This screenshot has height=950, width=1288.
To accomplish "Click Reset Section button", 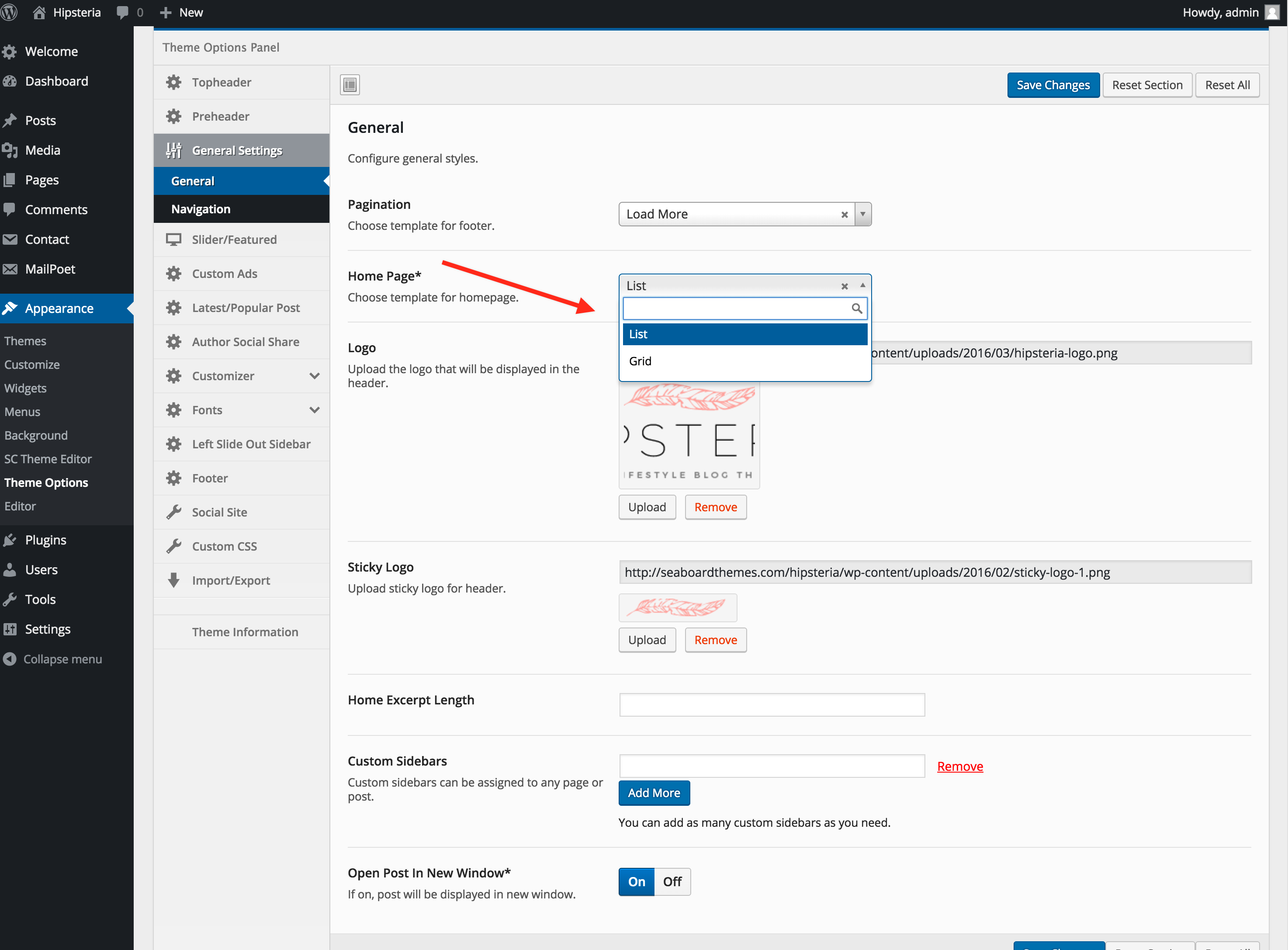I will pyautogui.click(x=1147, y=84).
